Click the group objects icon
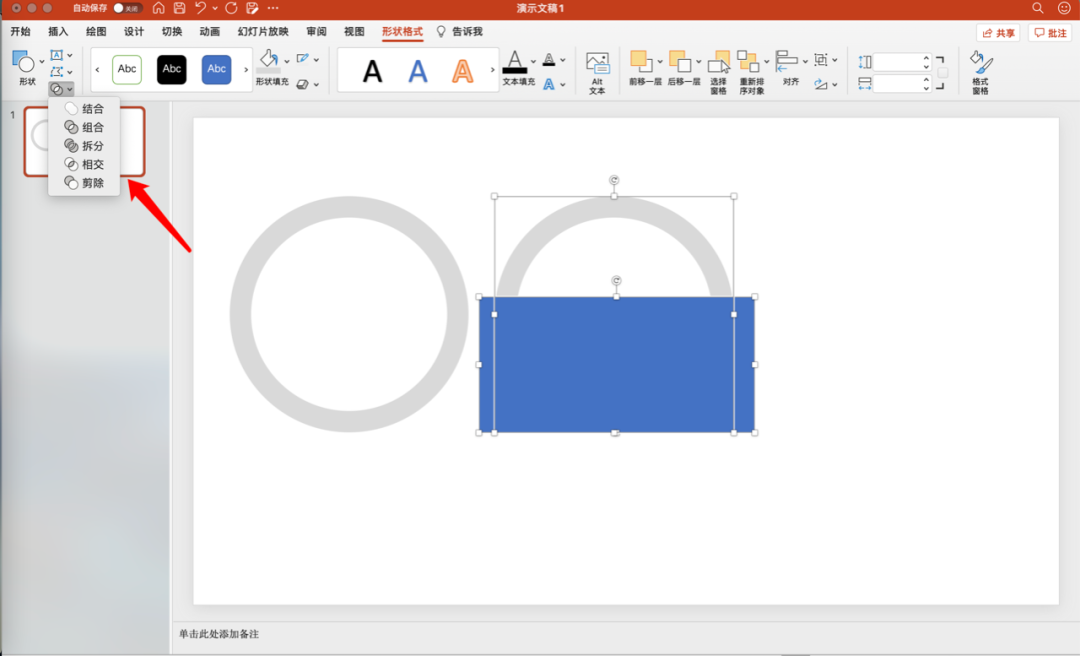 pos(820,60)
